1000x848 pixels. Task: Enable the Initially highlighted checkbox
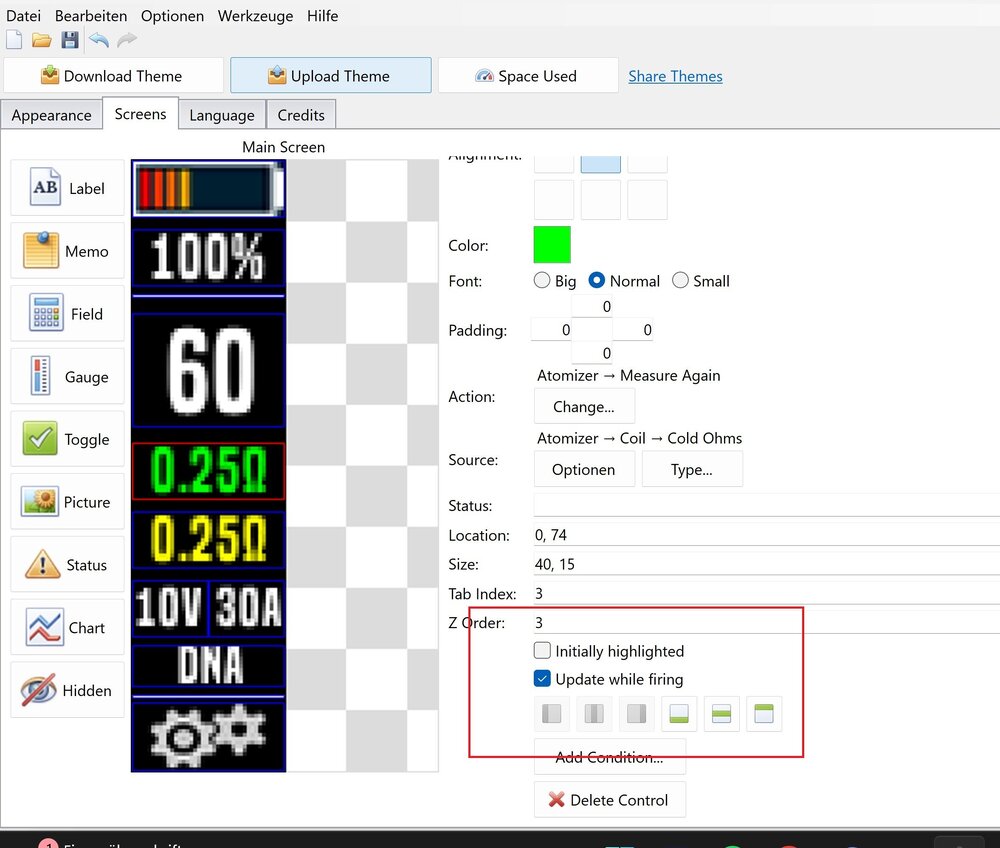coord(542,651)
